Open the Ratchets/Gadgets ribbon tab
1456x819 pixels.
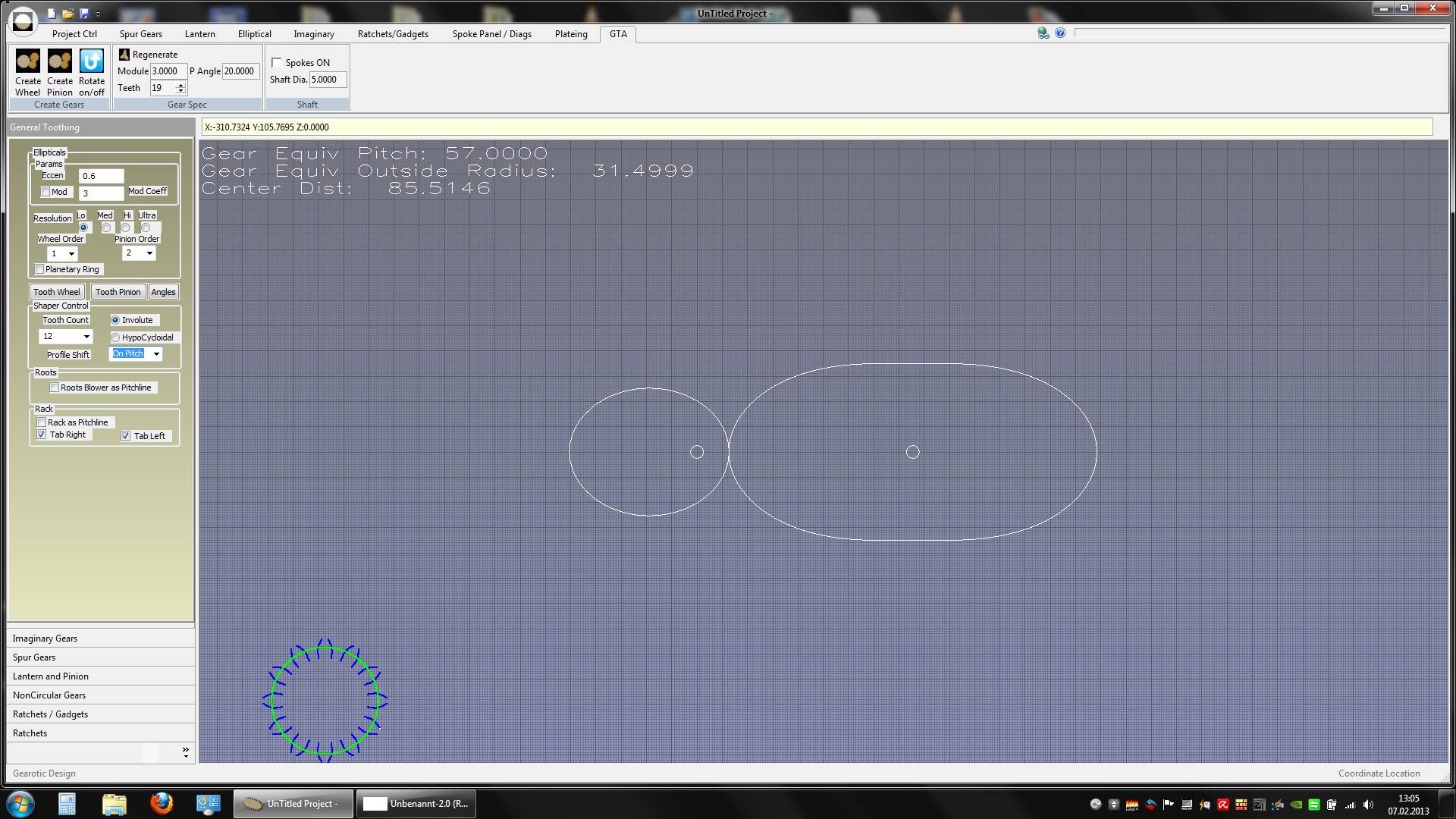point(393,34)
